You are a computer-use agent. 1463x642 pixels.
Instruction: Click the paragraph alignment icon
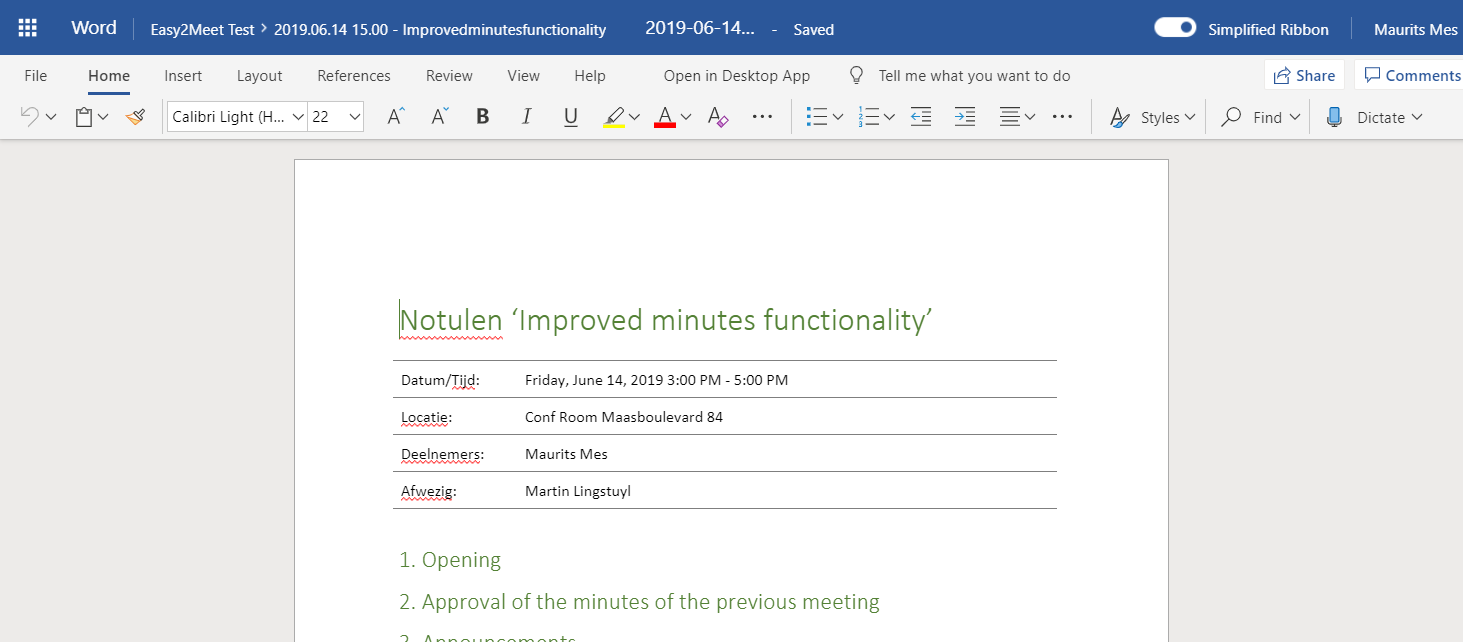pyautogui.click(x=1010, y=117)
